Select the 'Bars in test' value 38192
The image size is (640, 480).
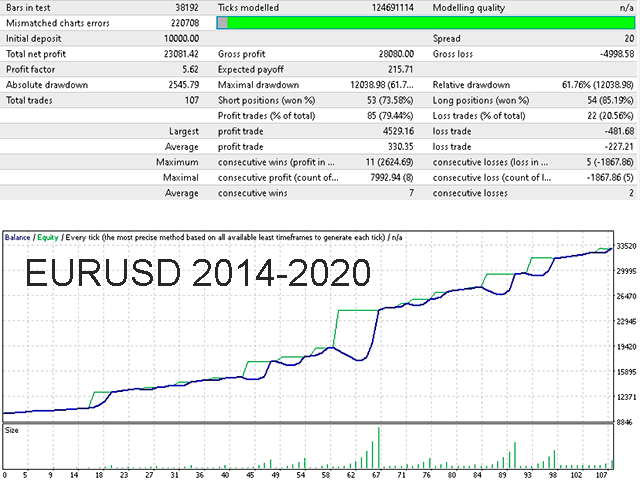click(x=187, y=8)
